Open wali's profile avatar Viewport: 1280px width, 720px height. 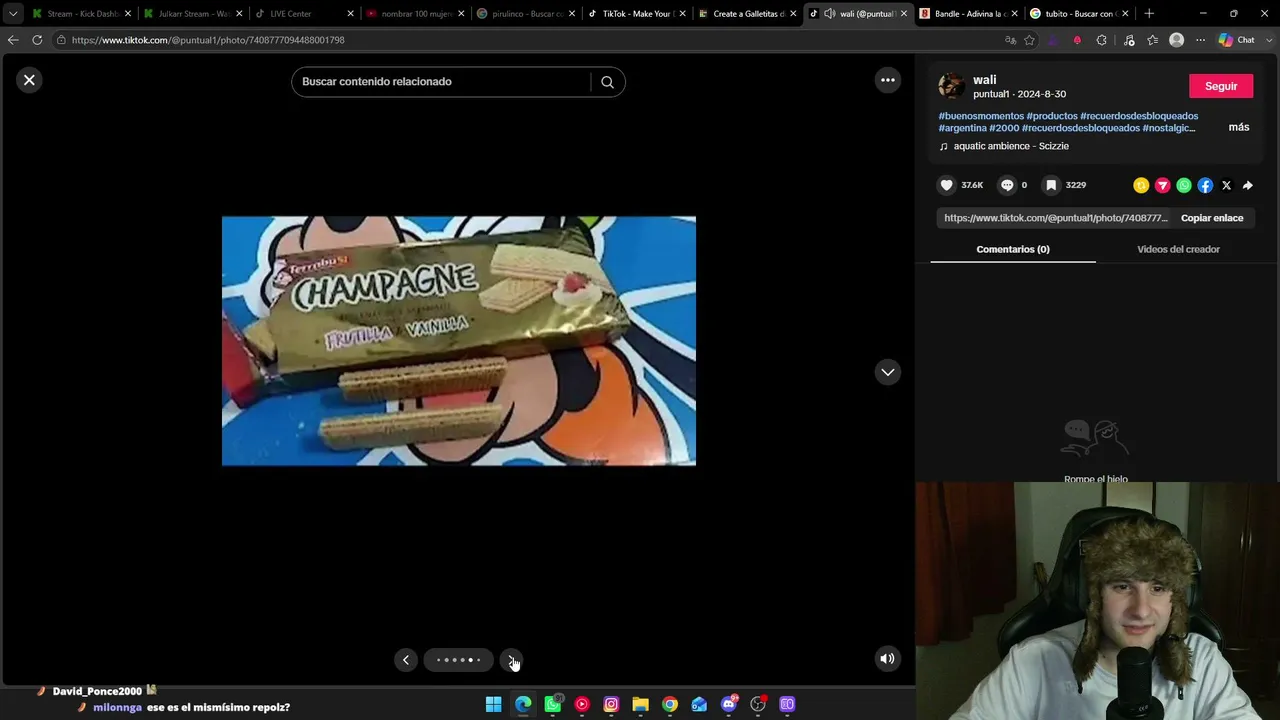[x=951, y=86]
